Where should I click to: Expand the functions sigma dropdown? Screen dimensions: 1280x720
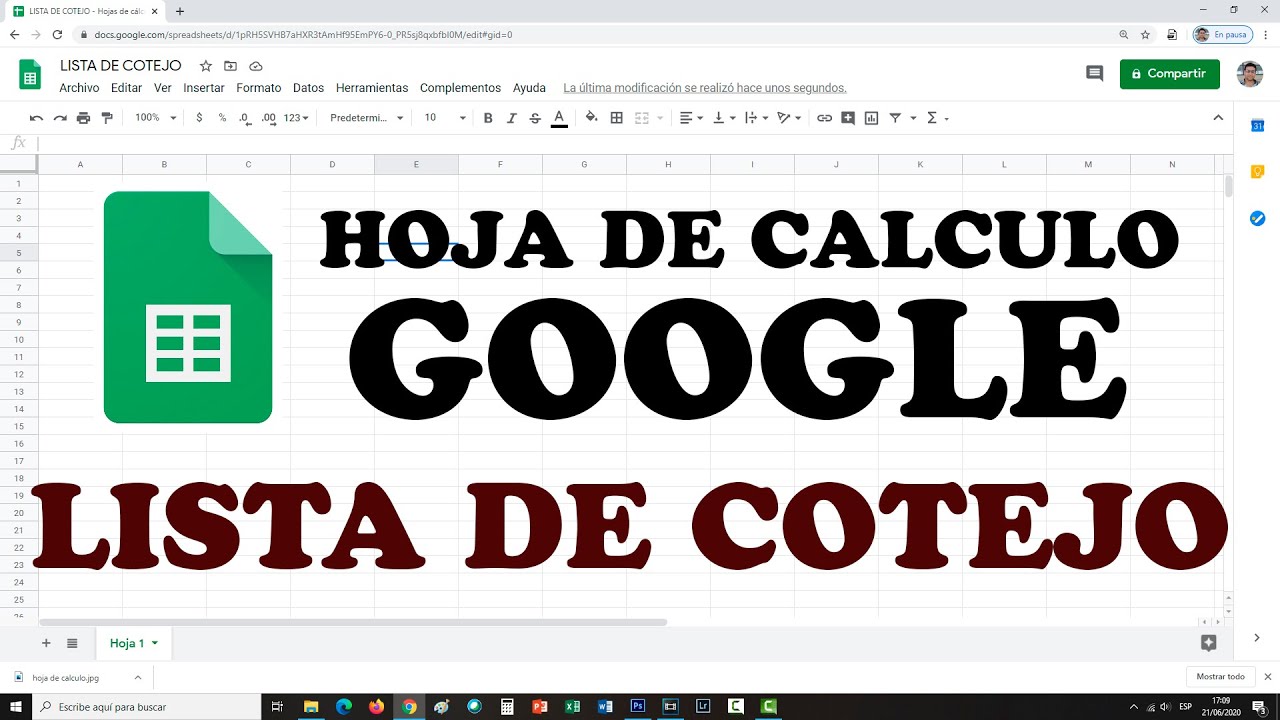[x=937, y=118]
